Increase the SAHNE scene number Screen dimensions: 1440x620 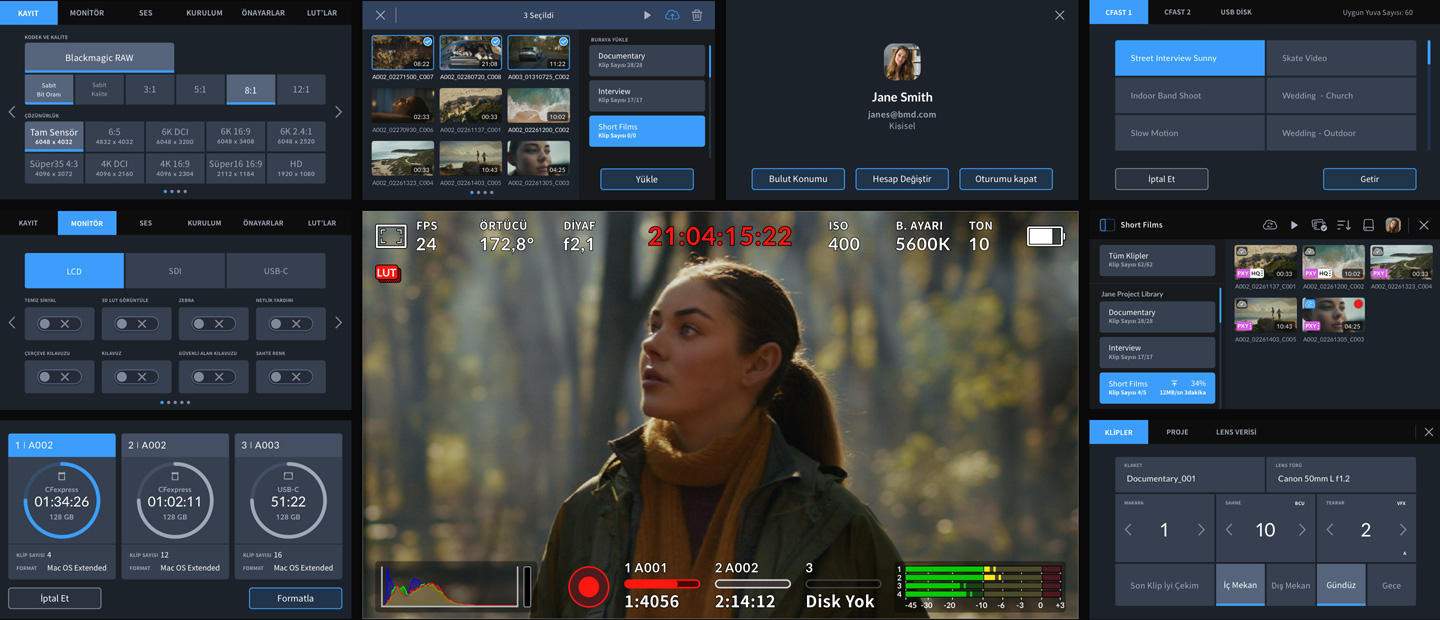[1302, 530]
